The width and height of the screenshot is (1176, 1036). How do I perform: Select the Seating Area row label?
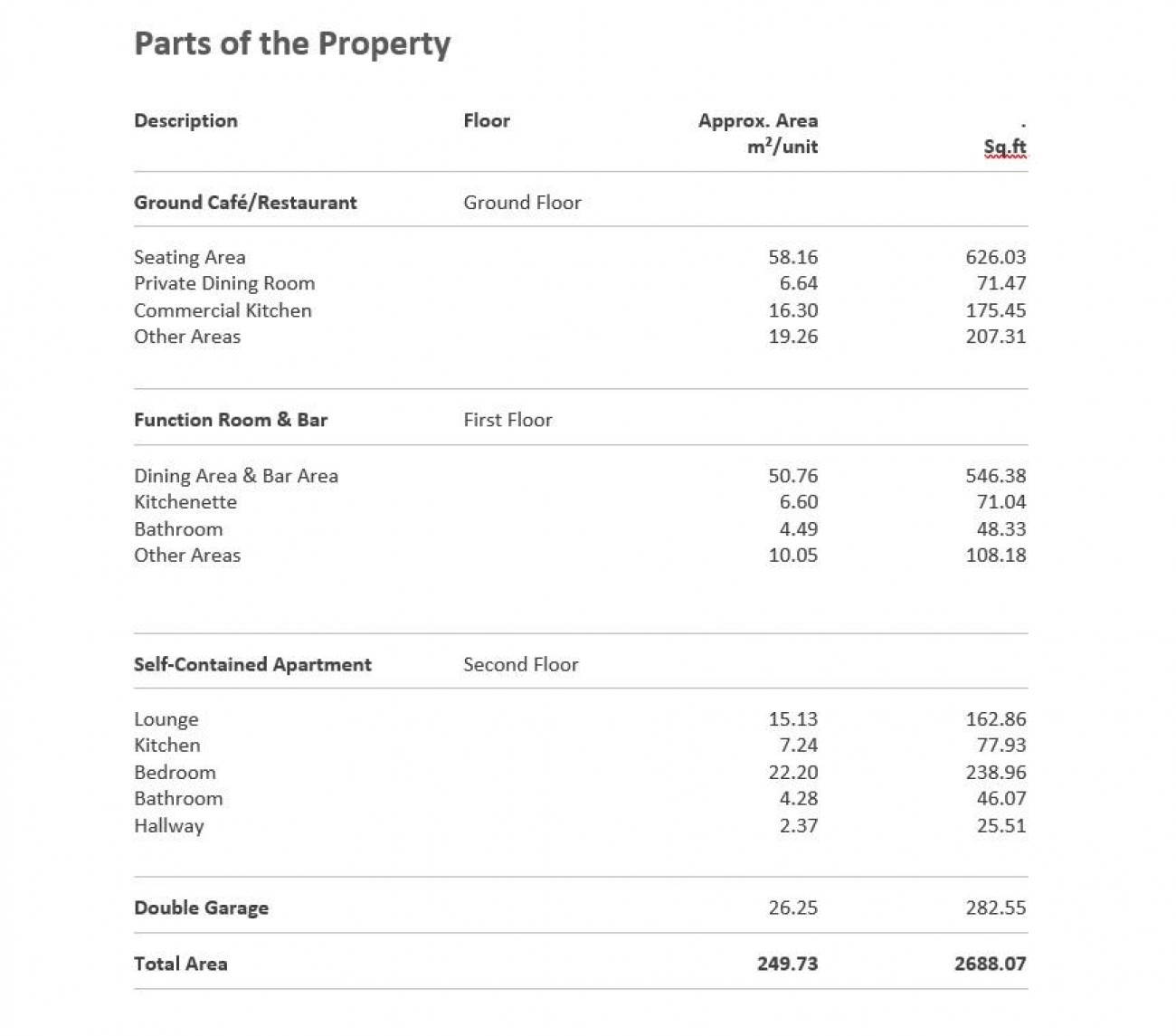pos(190,257)
